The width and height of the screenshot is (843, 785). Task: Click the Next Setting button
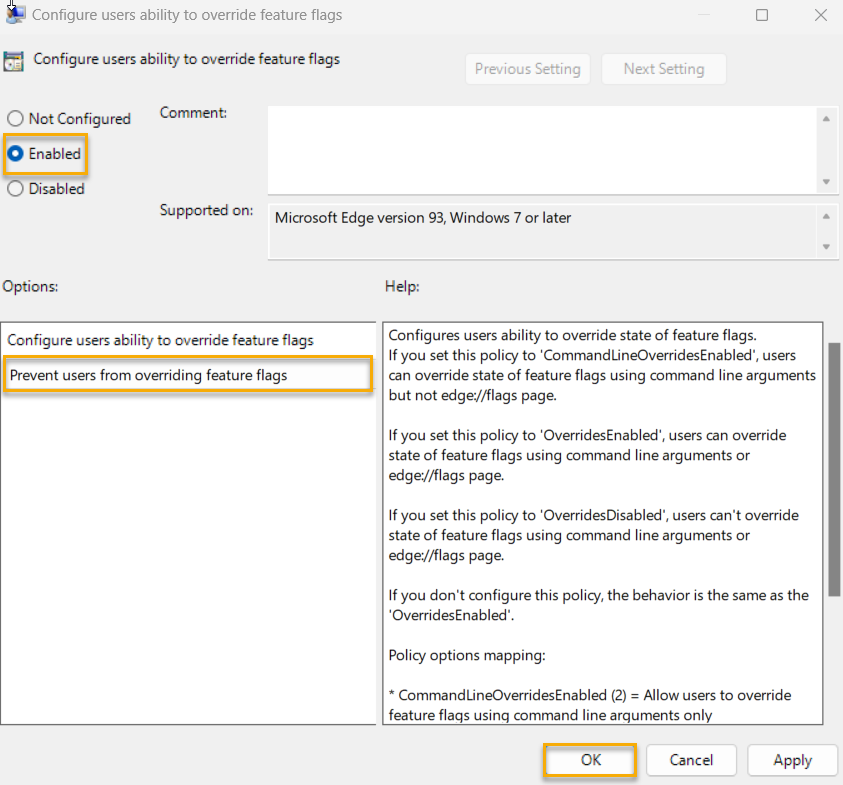pos(663,68)
